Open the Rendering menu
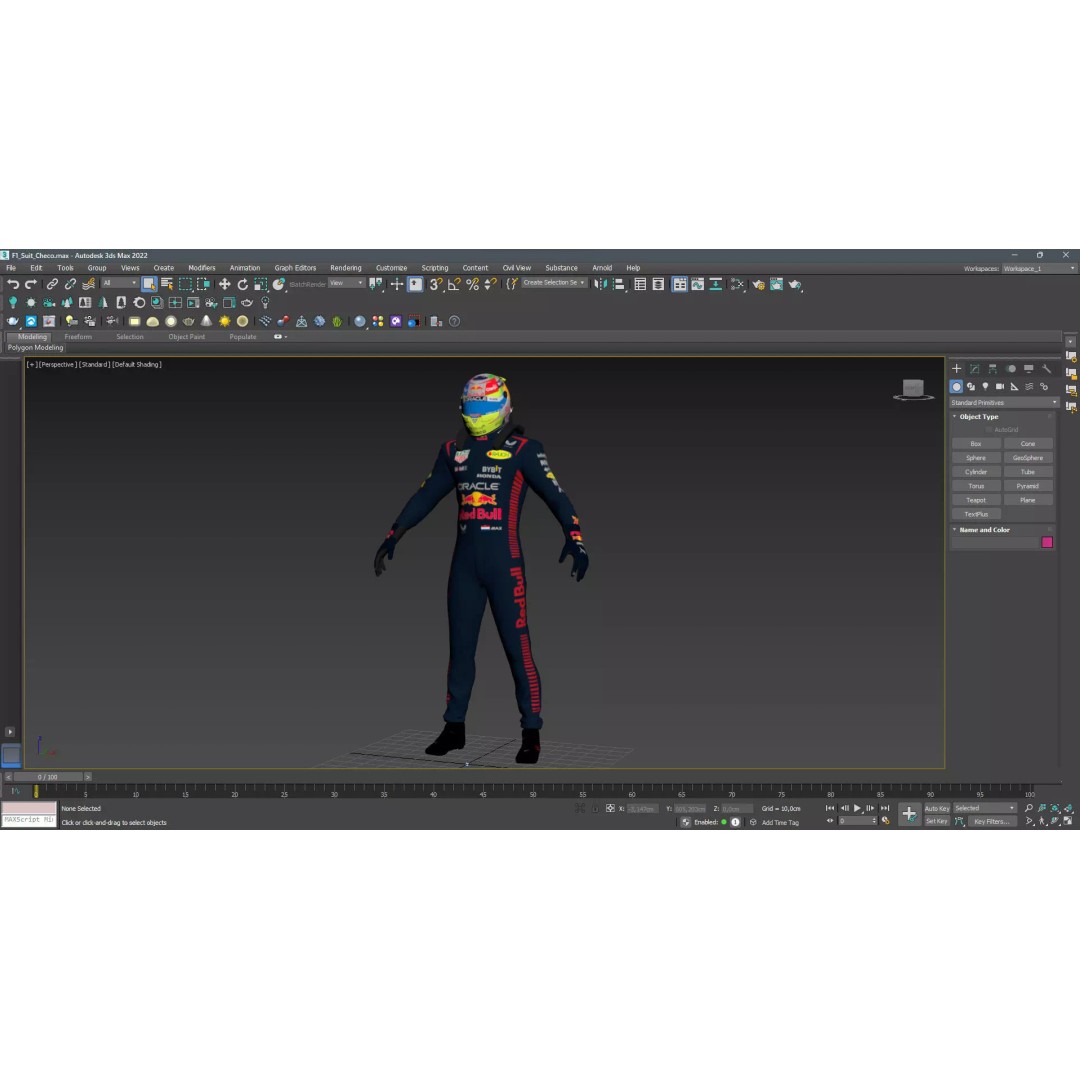Screen dimensions: 1080x1080 [x=346, y=267]
